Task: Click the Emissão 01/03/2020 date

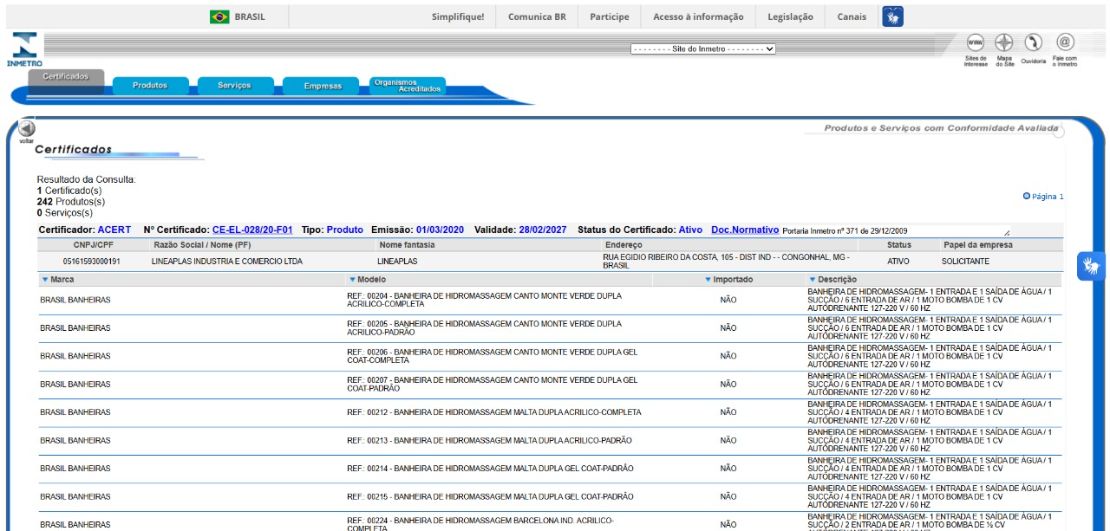Action: (440, 230)
